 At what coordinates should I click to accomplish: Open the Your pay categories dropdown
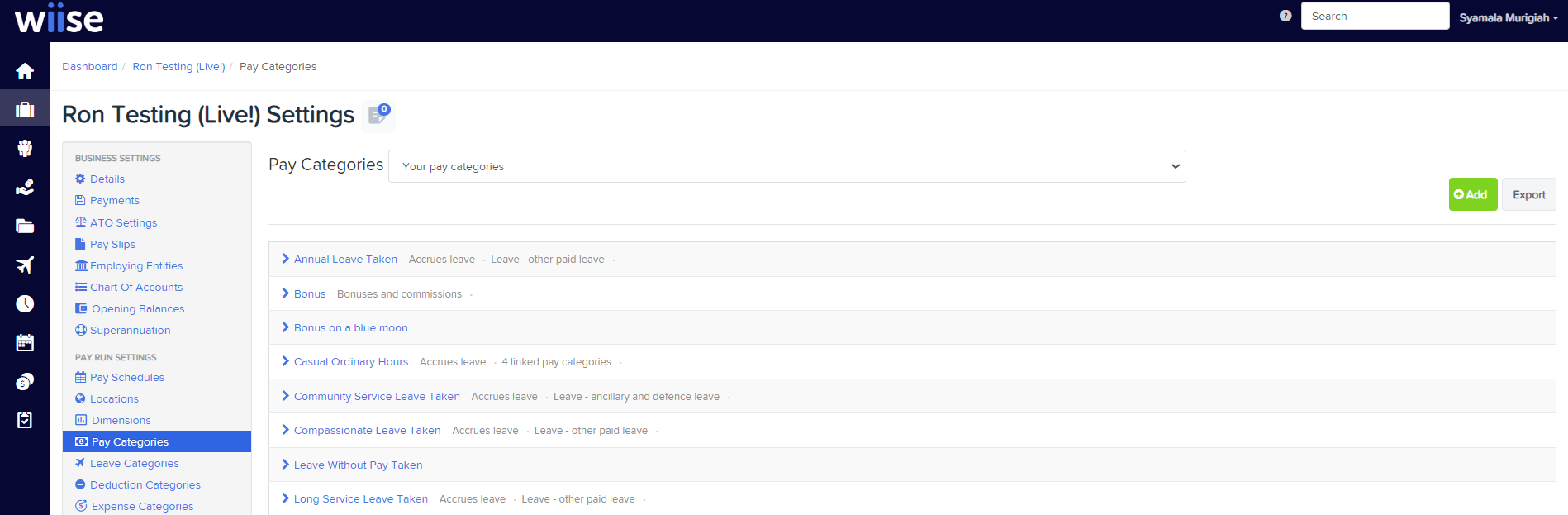[786, 166]
